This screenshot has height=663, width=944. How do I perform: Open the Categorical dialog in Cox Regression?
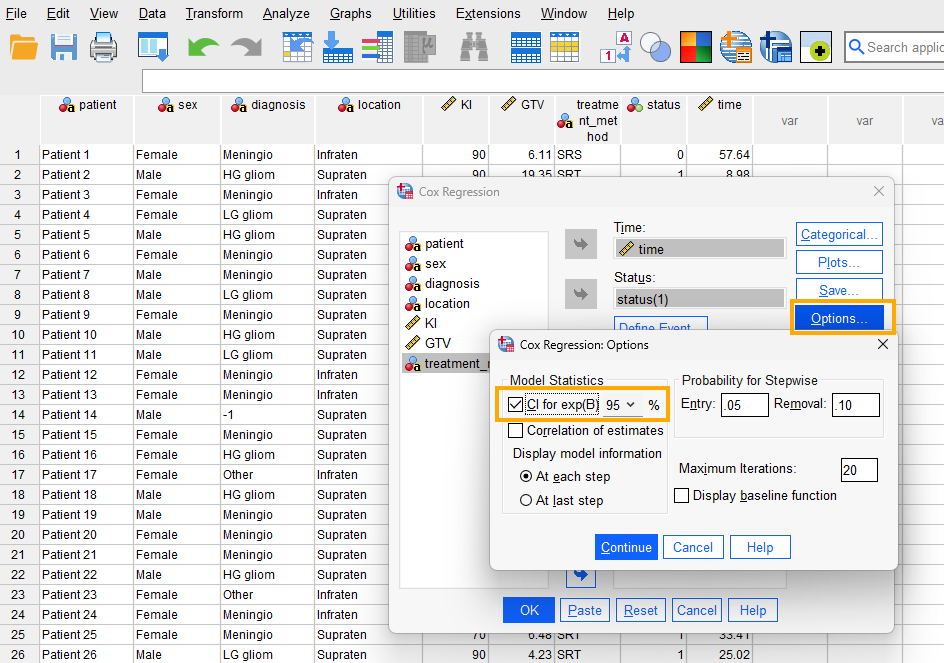click(x=839, y=234)
